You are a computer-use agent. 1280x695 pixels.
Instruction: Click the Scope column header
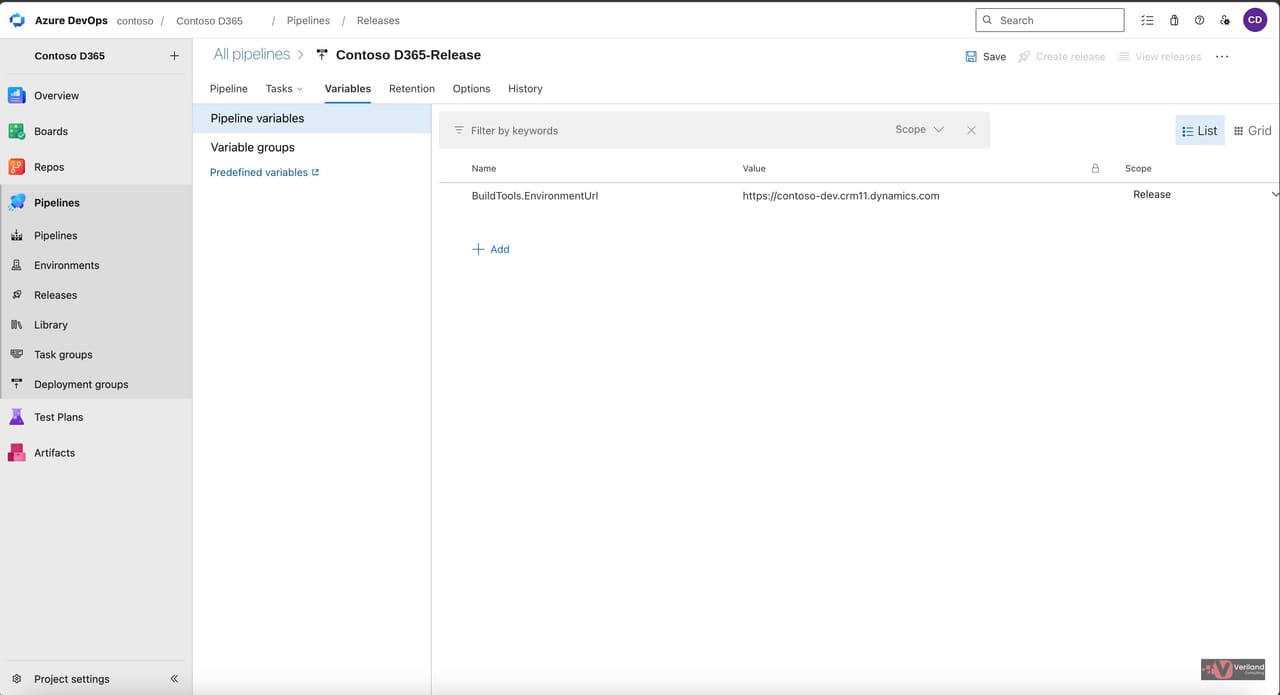(x=1138, y=168)
